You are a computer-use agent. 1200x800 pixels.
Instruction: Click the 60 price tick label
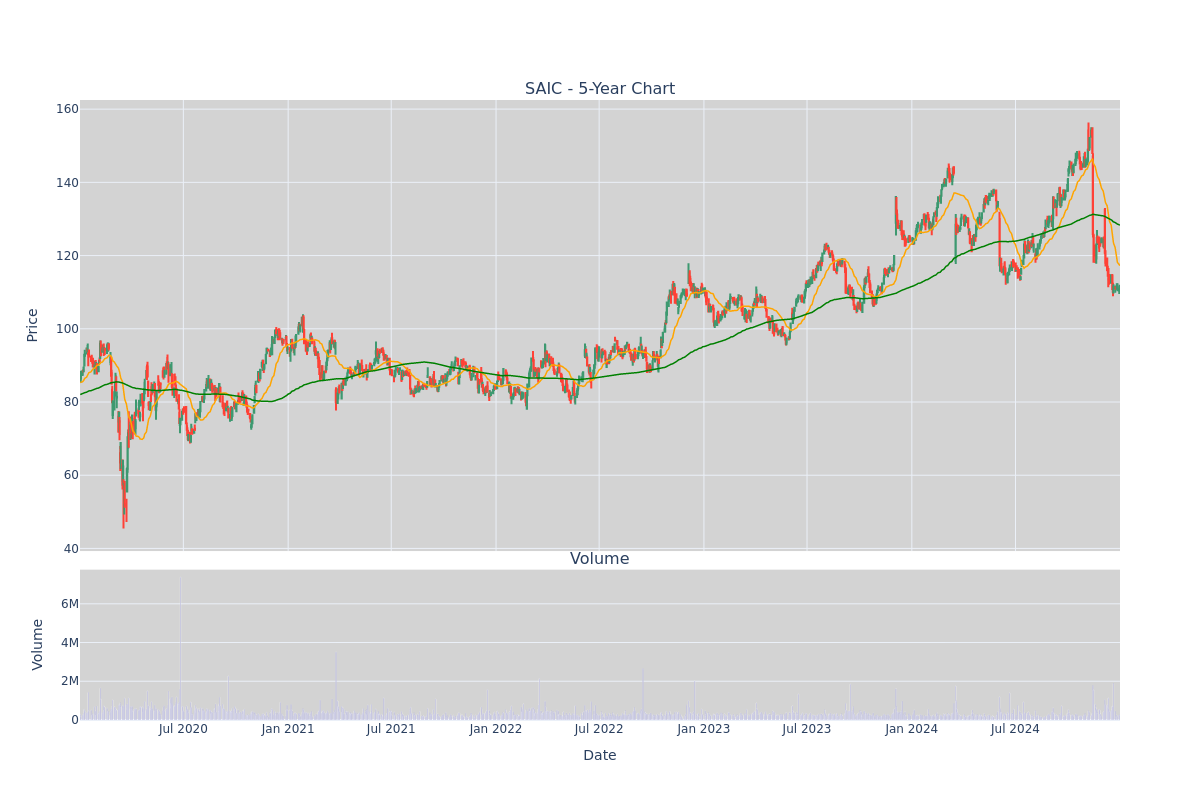[70, 475]
